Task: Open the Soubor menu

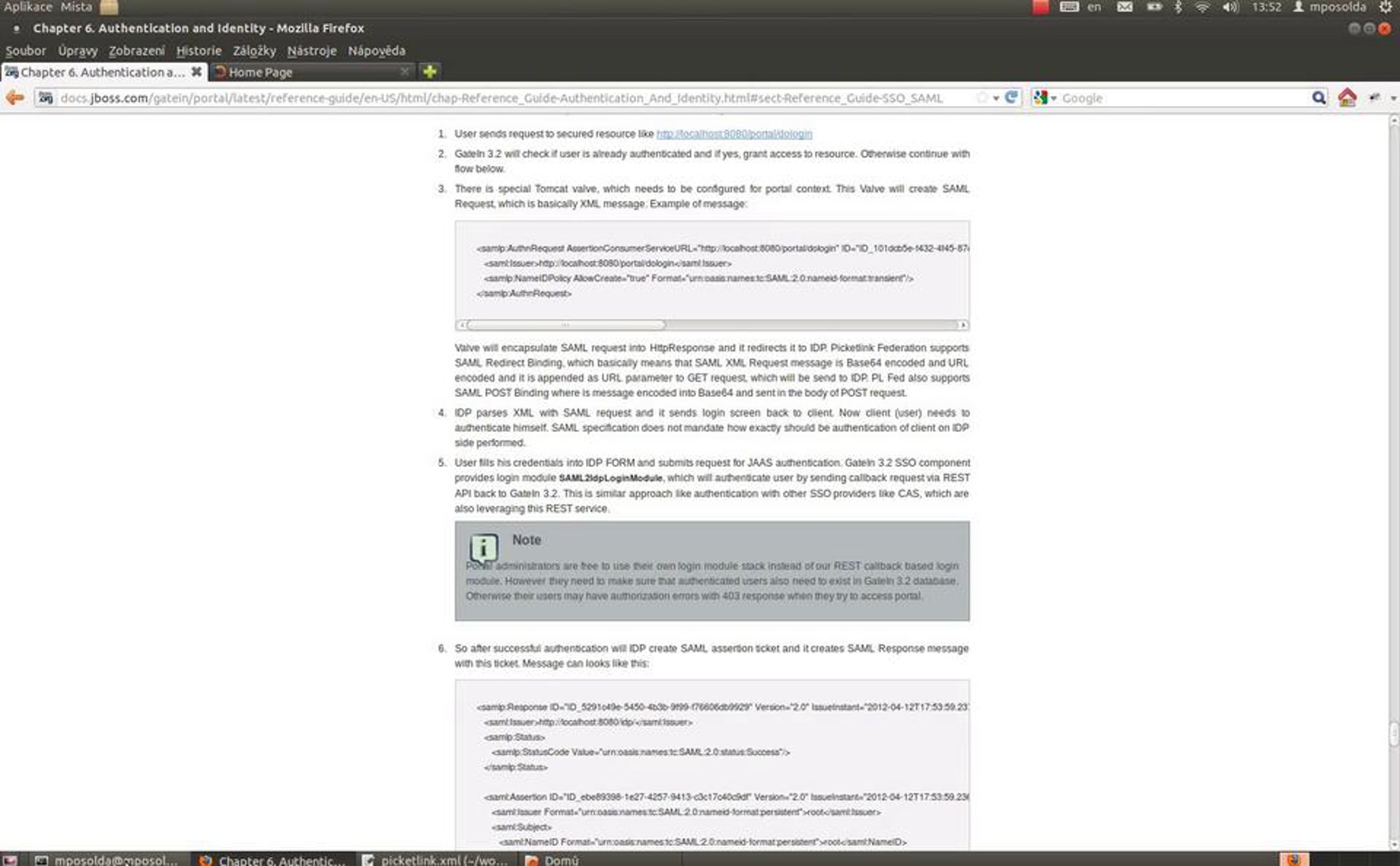Action: click(26, 51)
